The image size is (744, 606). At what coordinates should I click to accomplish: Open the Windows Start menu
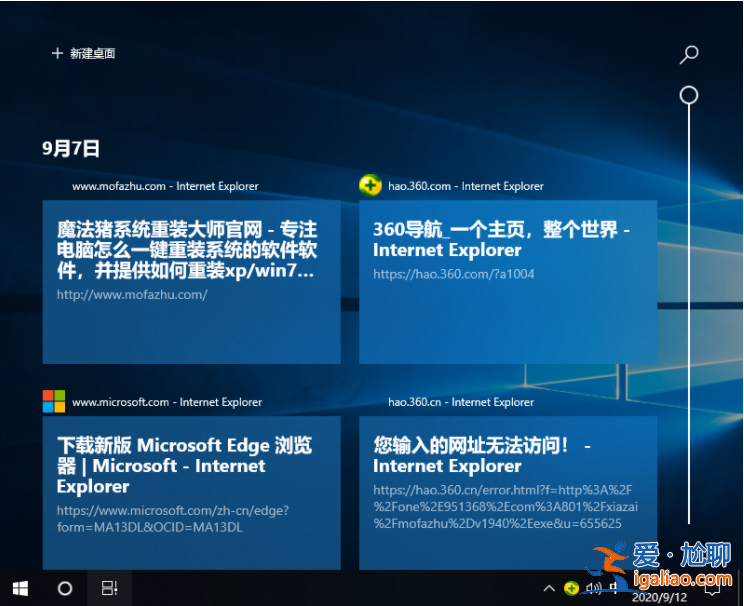tap(20, 588)
